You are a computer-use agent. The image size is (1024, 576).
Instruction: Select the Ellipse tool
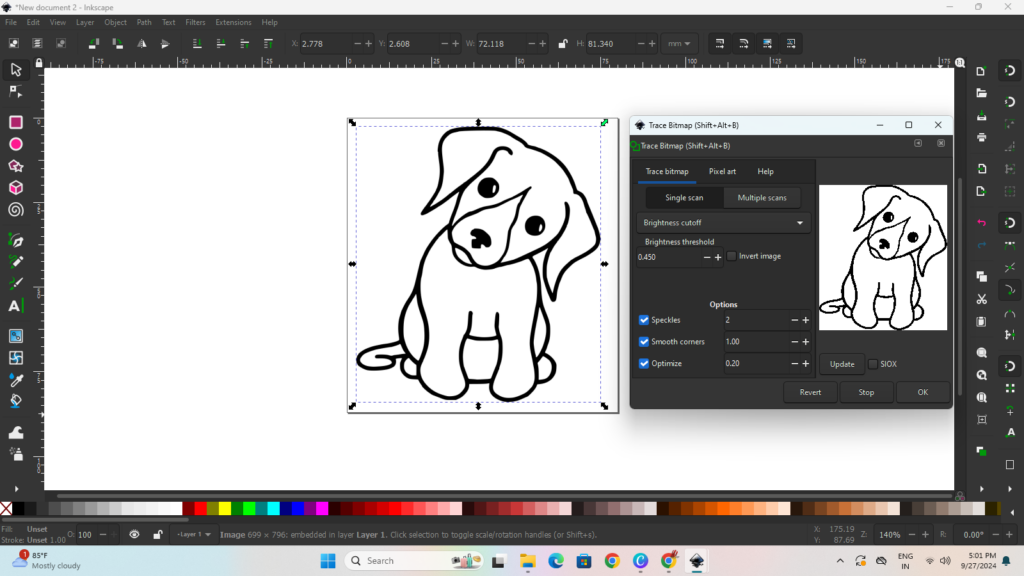pos(16,144)
